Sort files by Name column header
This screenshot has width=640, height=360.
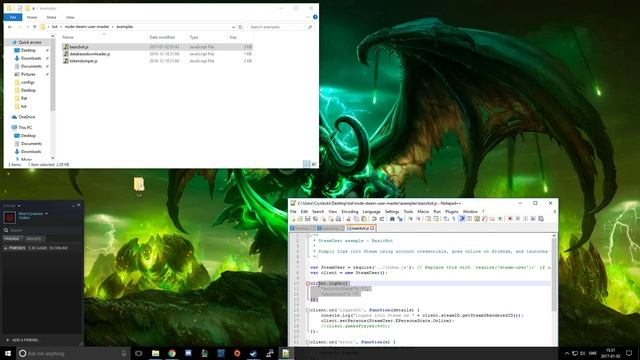pyautogui.click(x=68, y=37)
